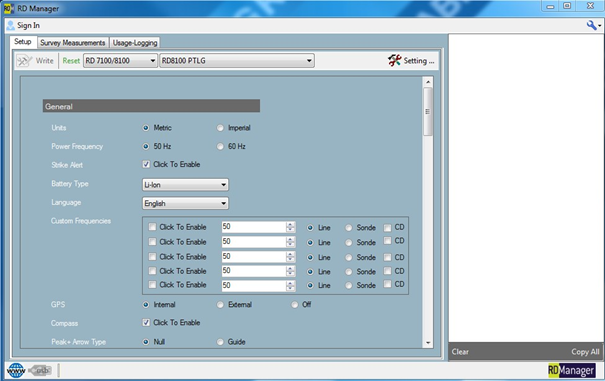
Task: Open the wrench menu dropdown arrow
Action: pyautogui.click(x=599, y=26)
